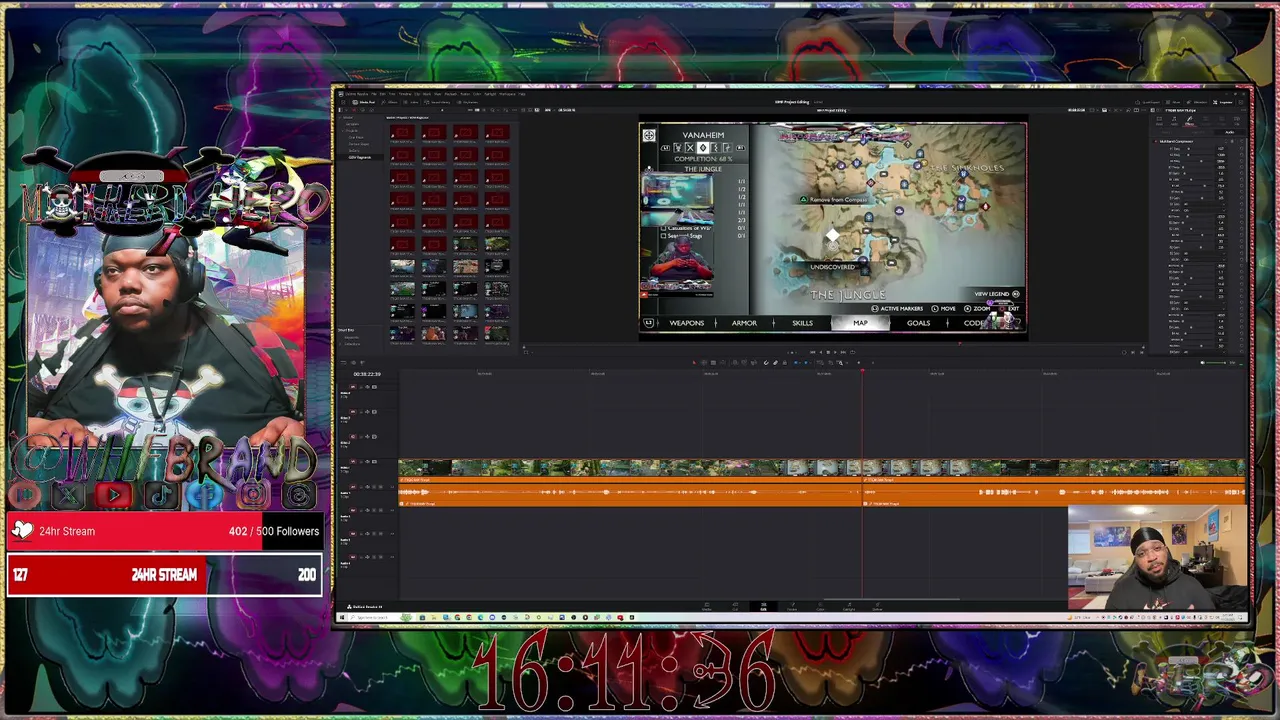The image size is (1280, 720).
Task: Delete Multiband Compressor using trash icon
Action: coord(1232,141)
